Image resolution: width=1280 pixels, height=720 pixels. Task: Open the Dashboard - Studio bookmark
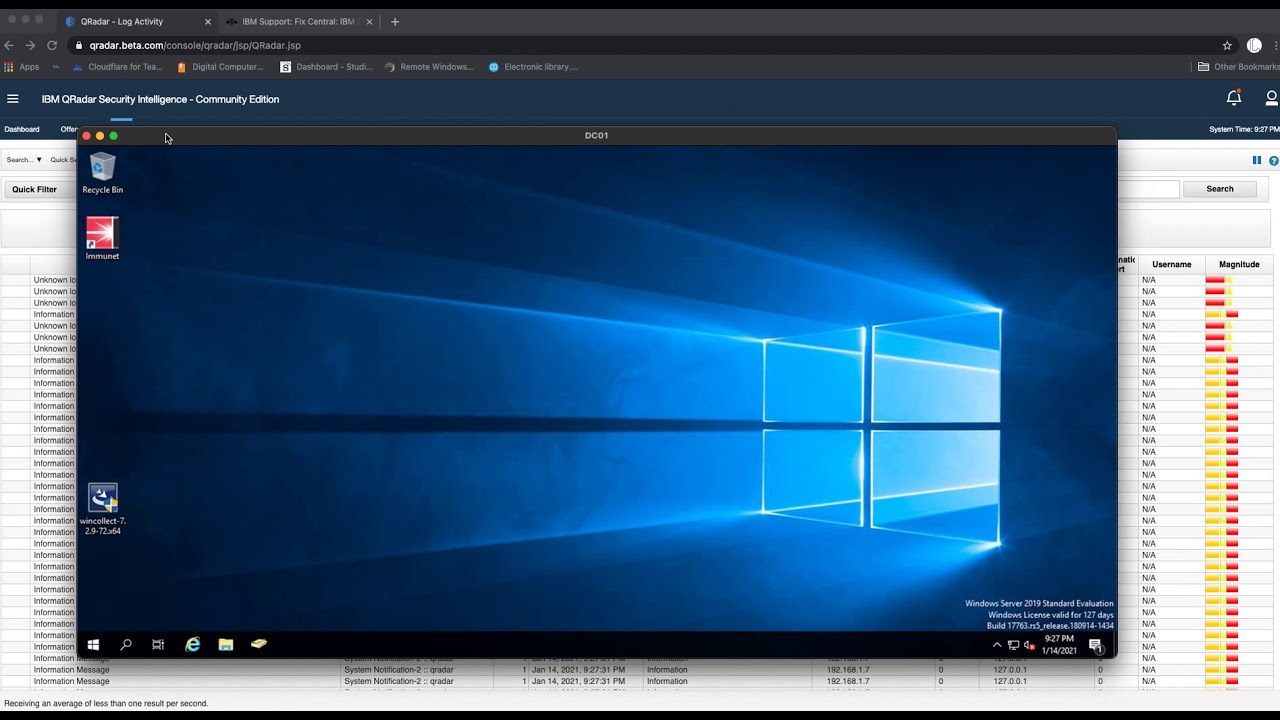(x=326, y=67)
